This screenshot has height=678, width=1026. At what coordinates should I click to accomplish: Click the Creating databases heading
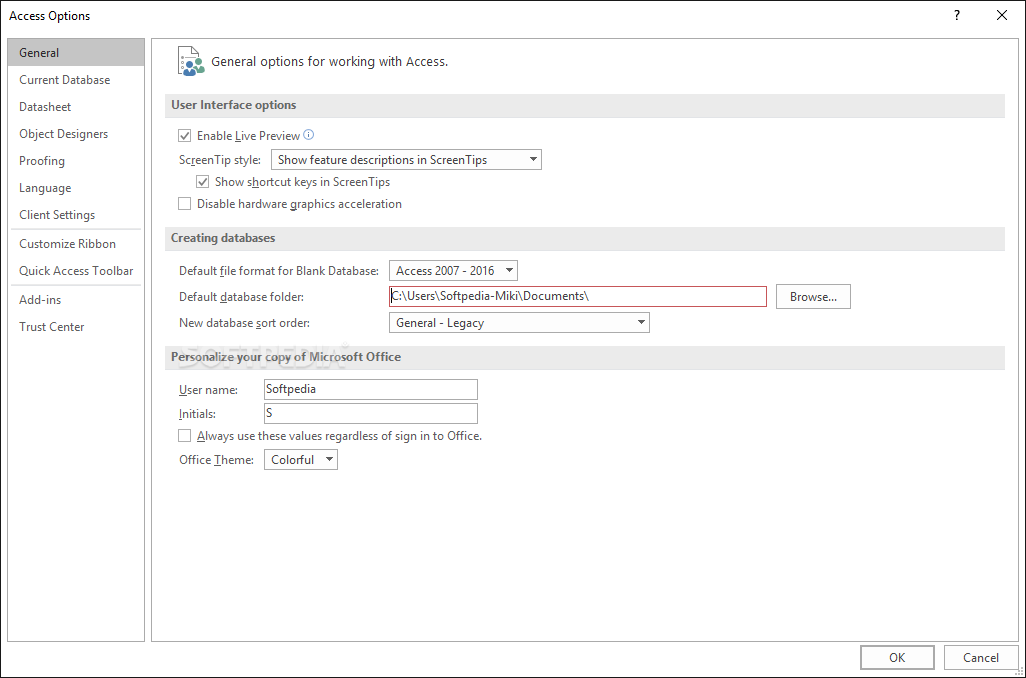(x=223, y=238)
